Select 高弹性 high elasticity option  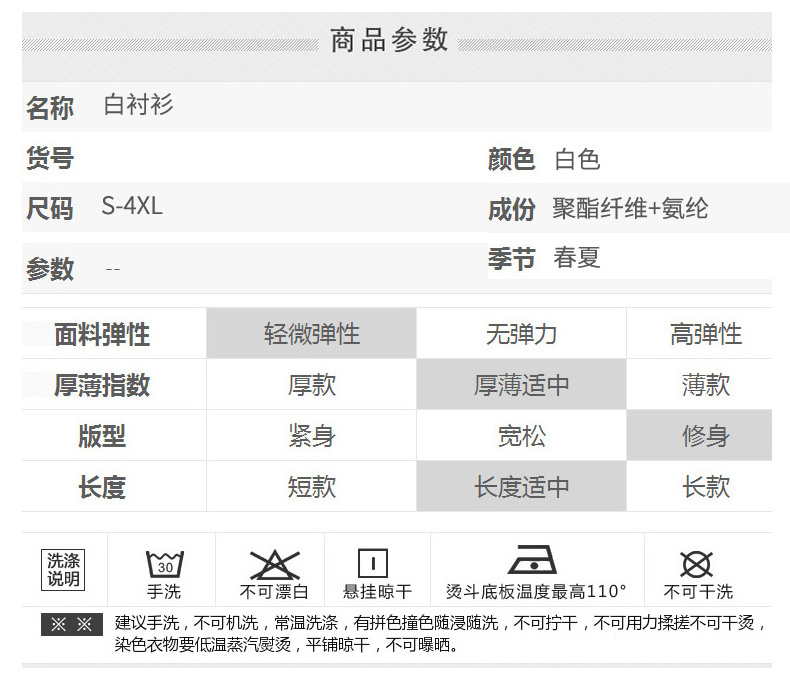(705, 334)
